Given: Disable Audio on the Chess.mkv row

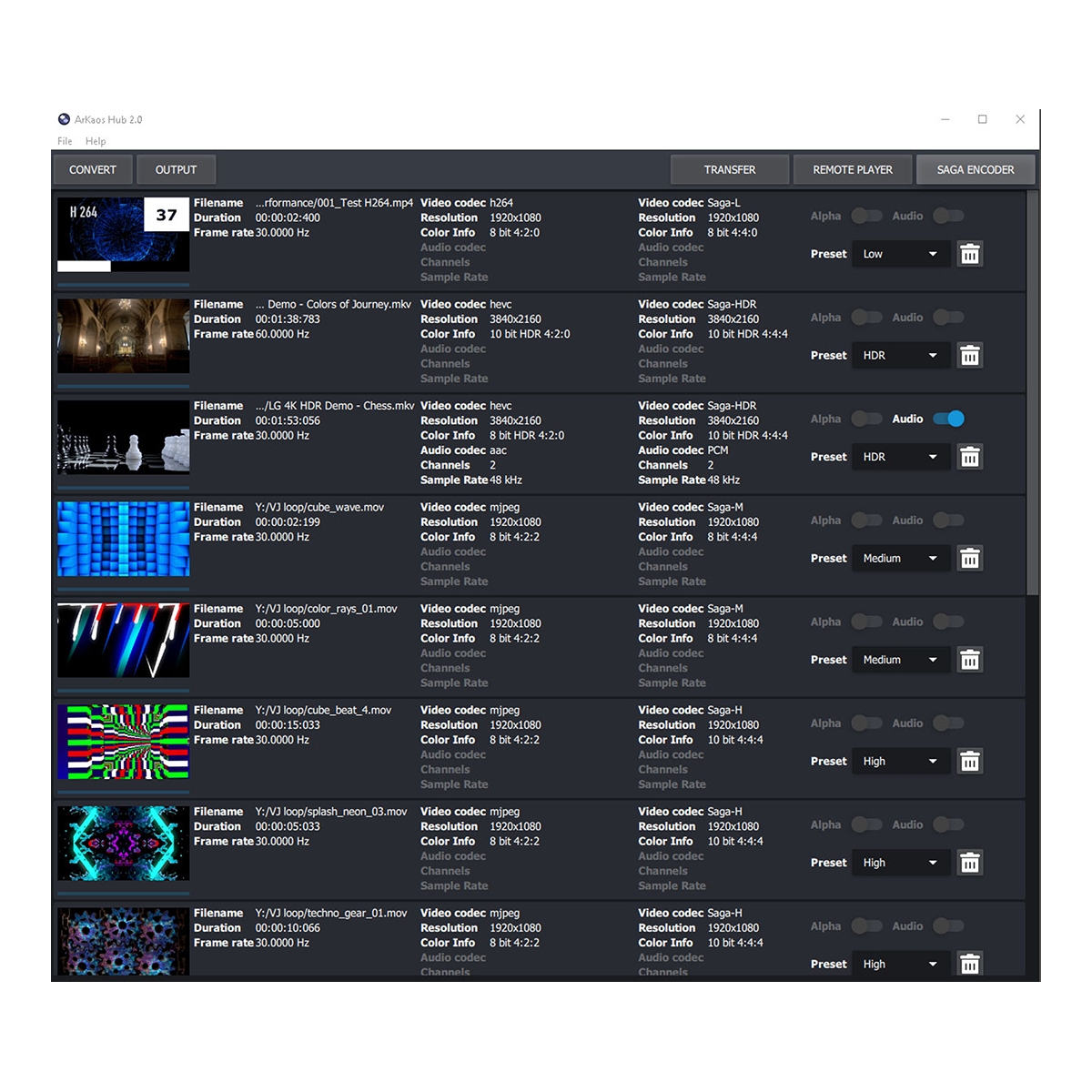Looking at the screenshot, I should [x=948, y=419].
